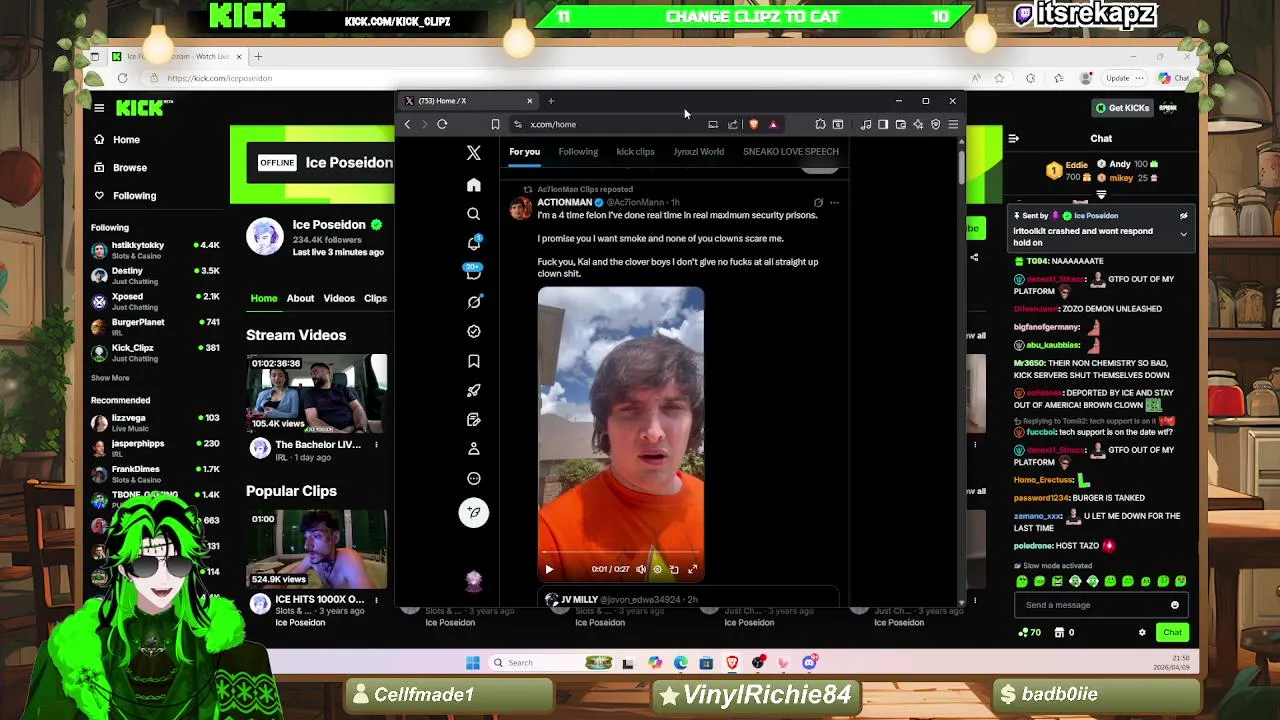Bookmark this page in Brave toolbar
Screen dimensions: 1280x720
495,124
